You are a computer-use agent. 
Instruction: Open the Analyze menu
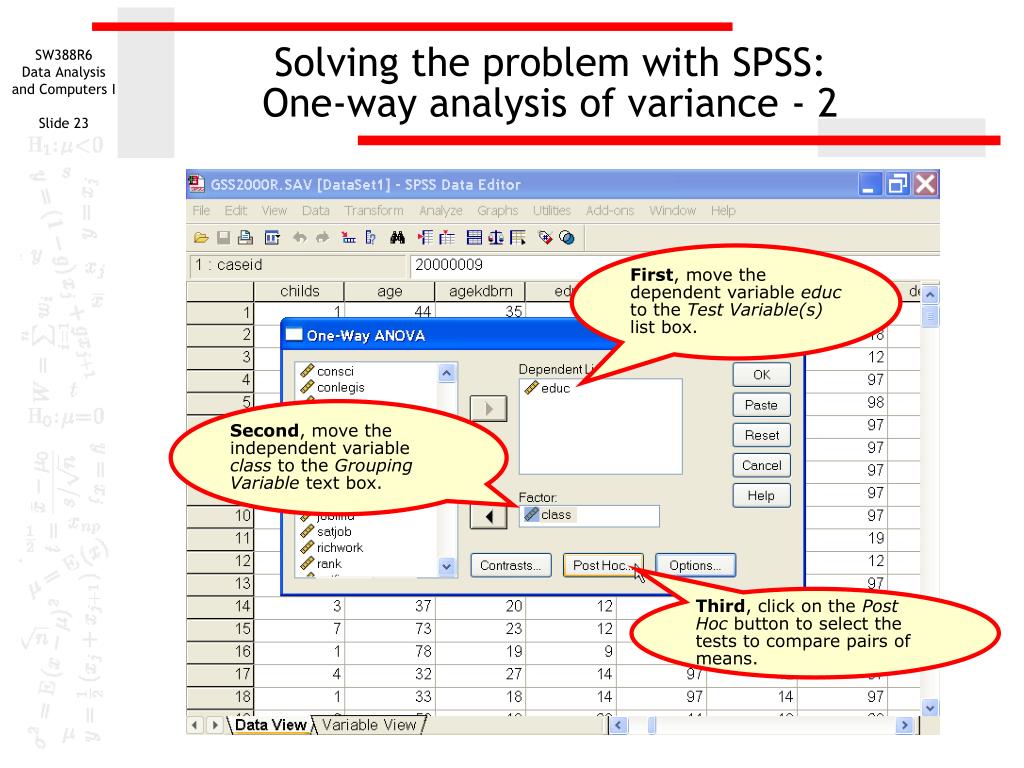point(441,210)
